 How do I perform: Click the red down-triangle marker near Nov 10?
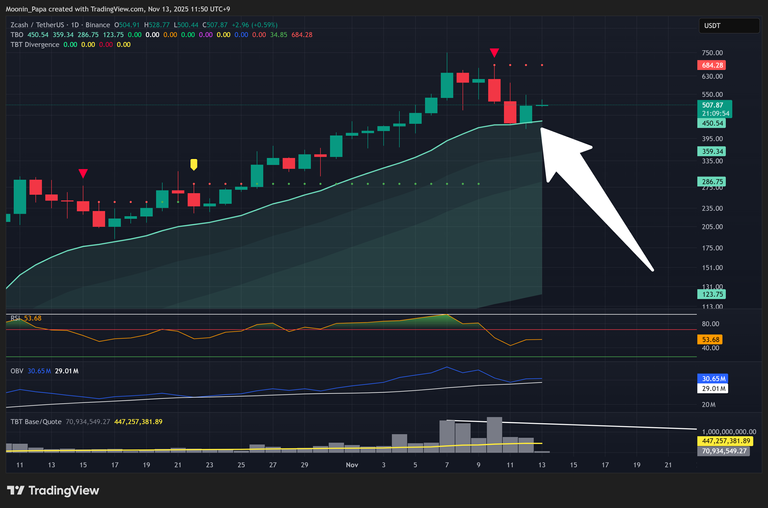click(x=494, y=52)
